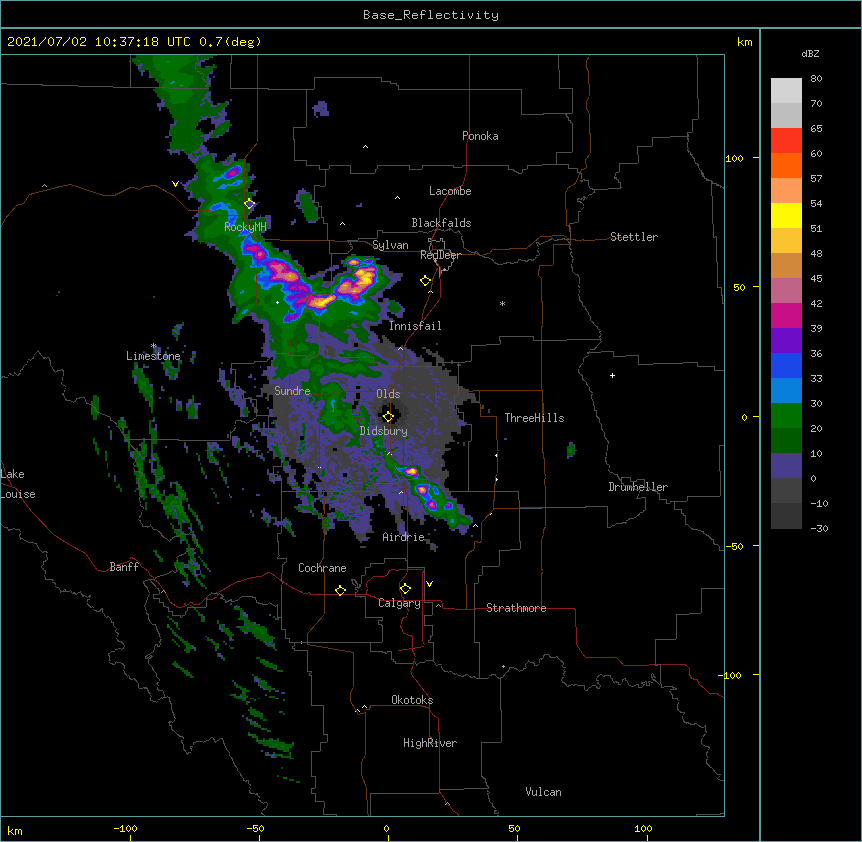This screenshot has height=842, width=862.
Task: Click the yellow diamond marker south of RedDeer
Action: [426, 281]
